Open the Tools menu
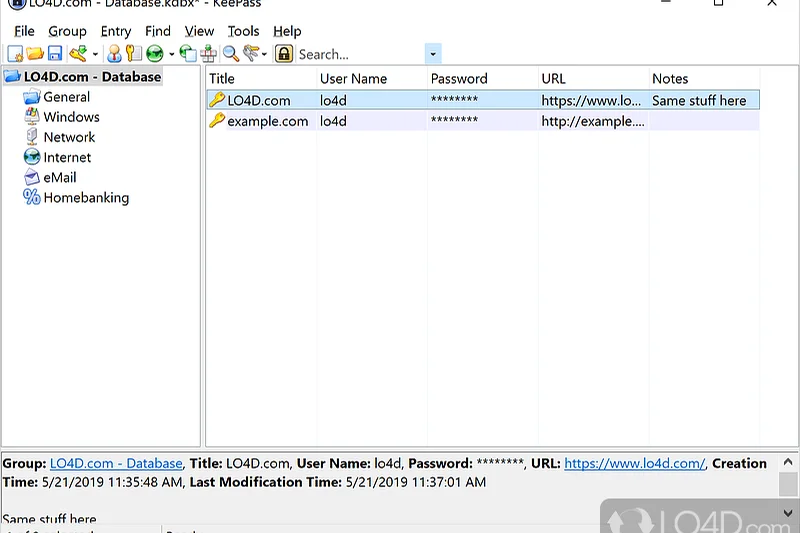Viewport: 800px width, 533px height. point(243,31)
